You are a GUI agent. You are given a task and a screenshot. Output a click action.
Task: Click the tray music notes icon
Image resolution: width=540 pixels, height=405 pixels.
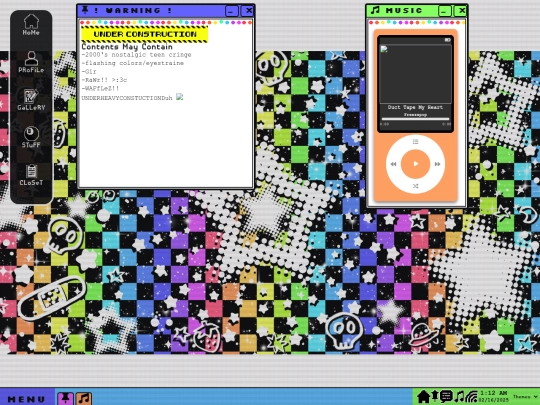click(459, 397)
